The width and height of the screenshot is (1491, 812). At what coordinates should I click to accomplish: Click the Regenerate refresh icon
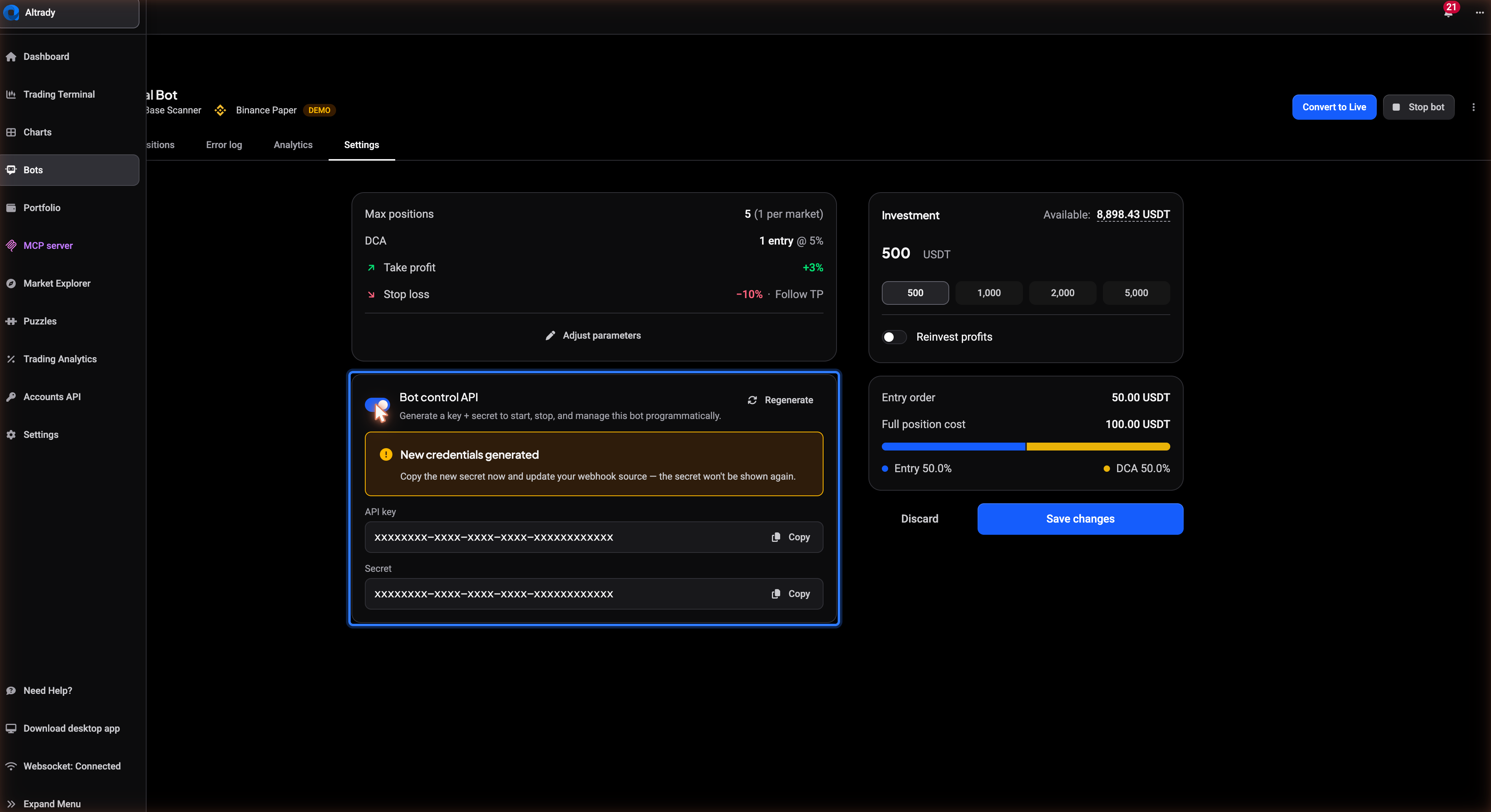752,400
